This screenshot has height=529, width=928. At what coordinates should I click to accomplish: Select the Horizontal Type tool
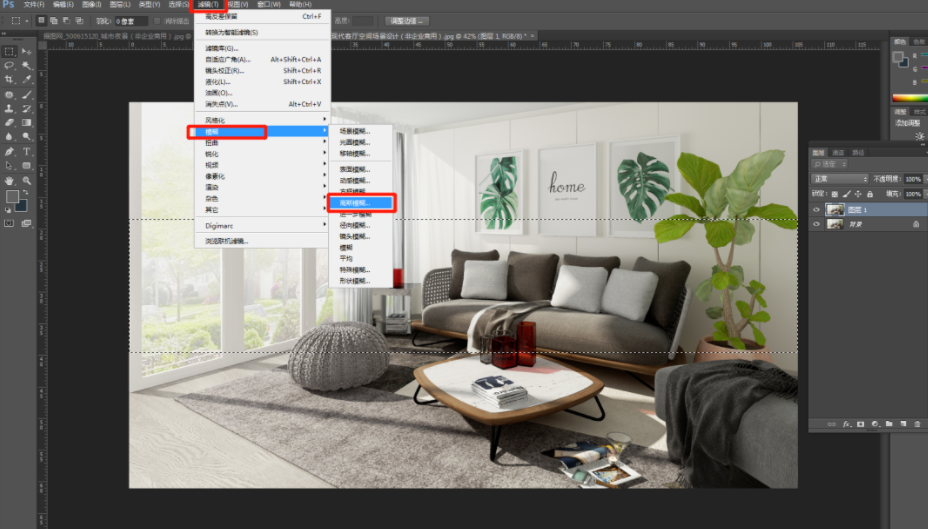(x=27, y=151)
